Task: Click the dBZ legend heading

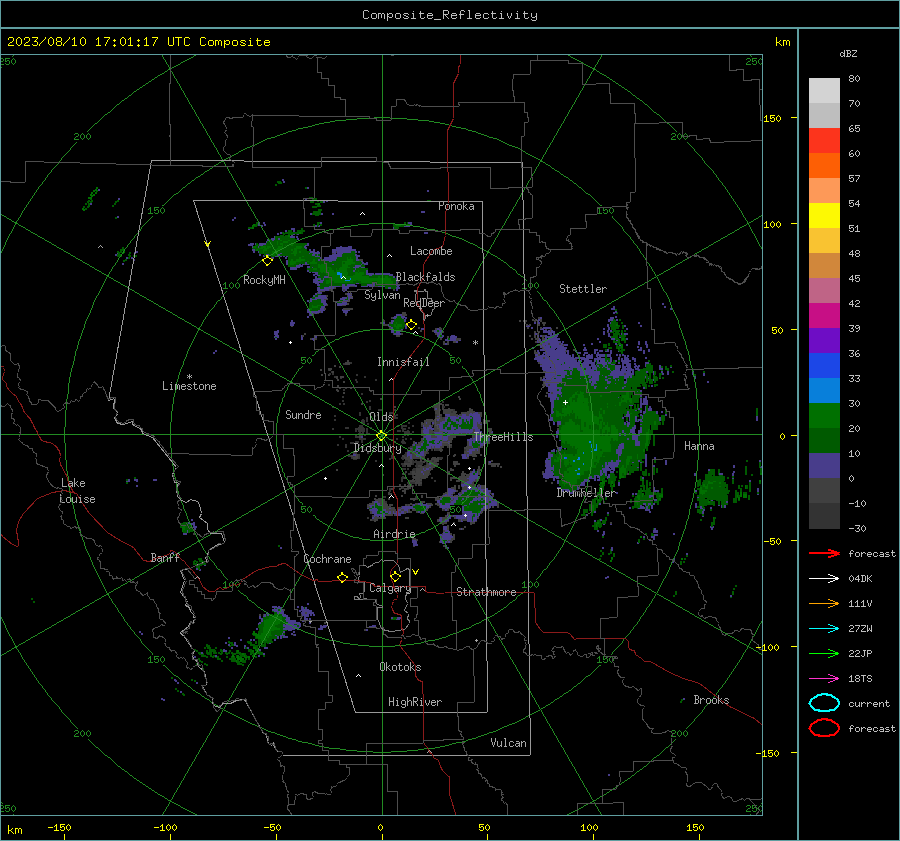Action: 848,53
